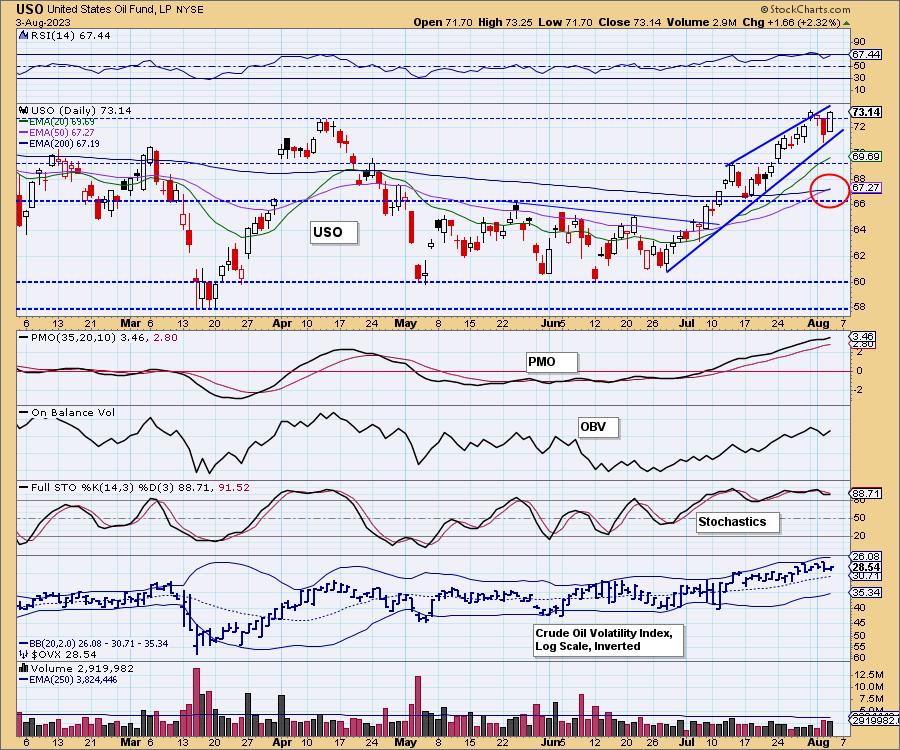Click the 28.54 OVX axis tag

pos(866,566)
